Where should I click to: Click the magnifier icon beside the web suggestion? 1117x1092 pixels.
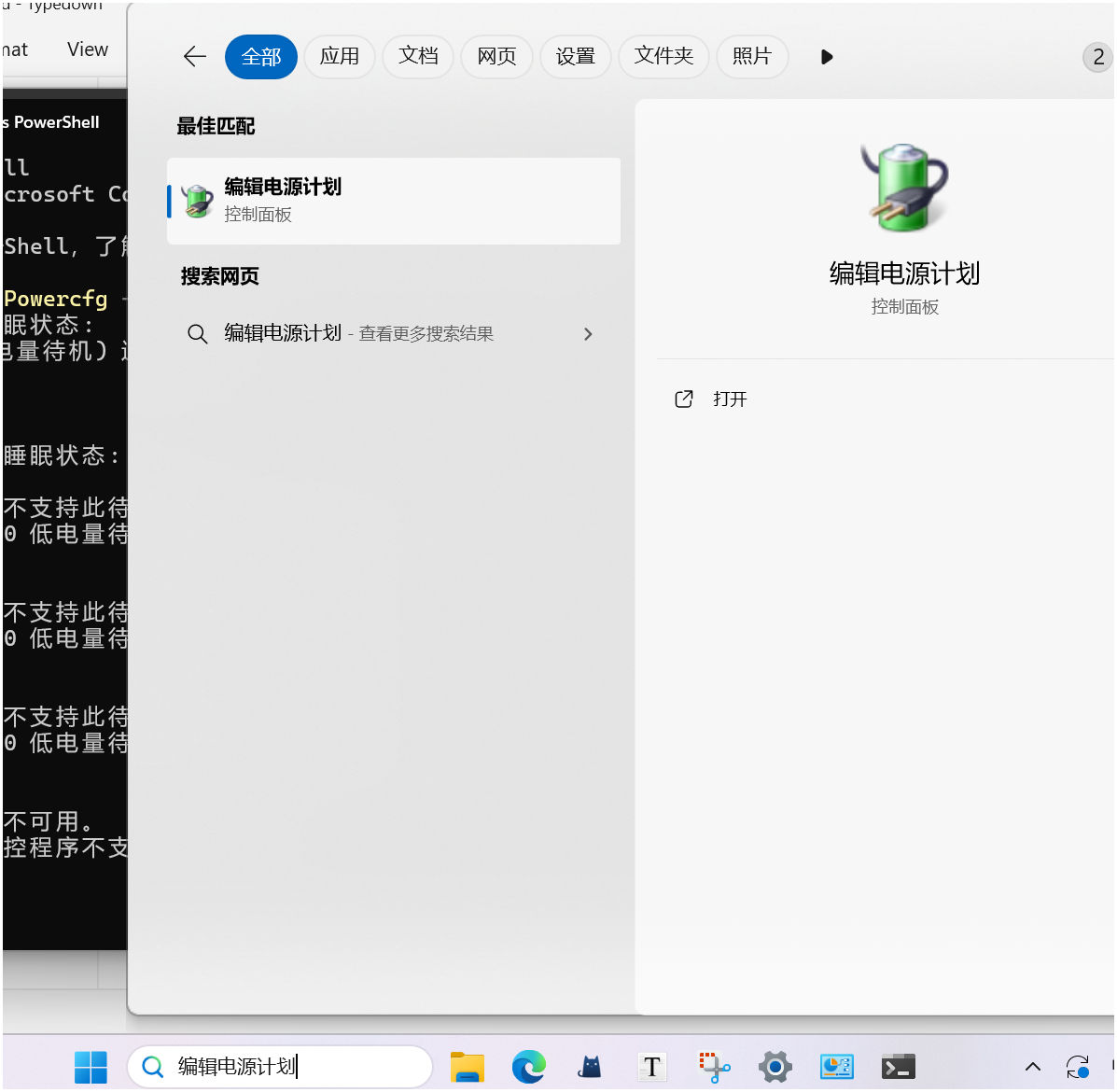click(197, 333)
